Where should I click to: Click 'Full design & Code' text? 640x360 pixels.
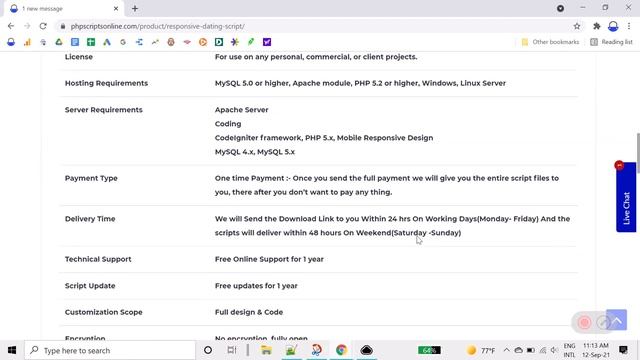click(249, 312)
